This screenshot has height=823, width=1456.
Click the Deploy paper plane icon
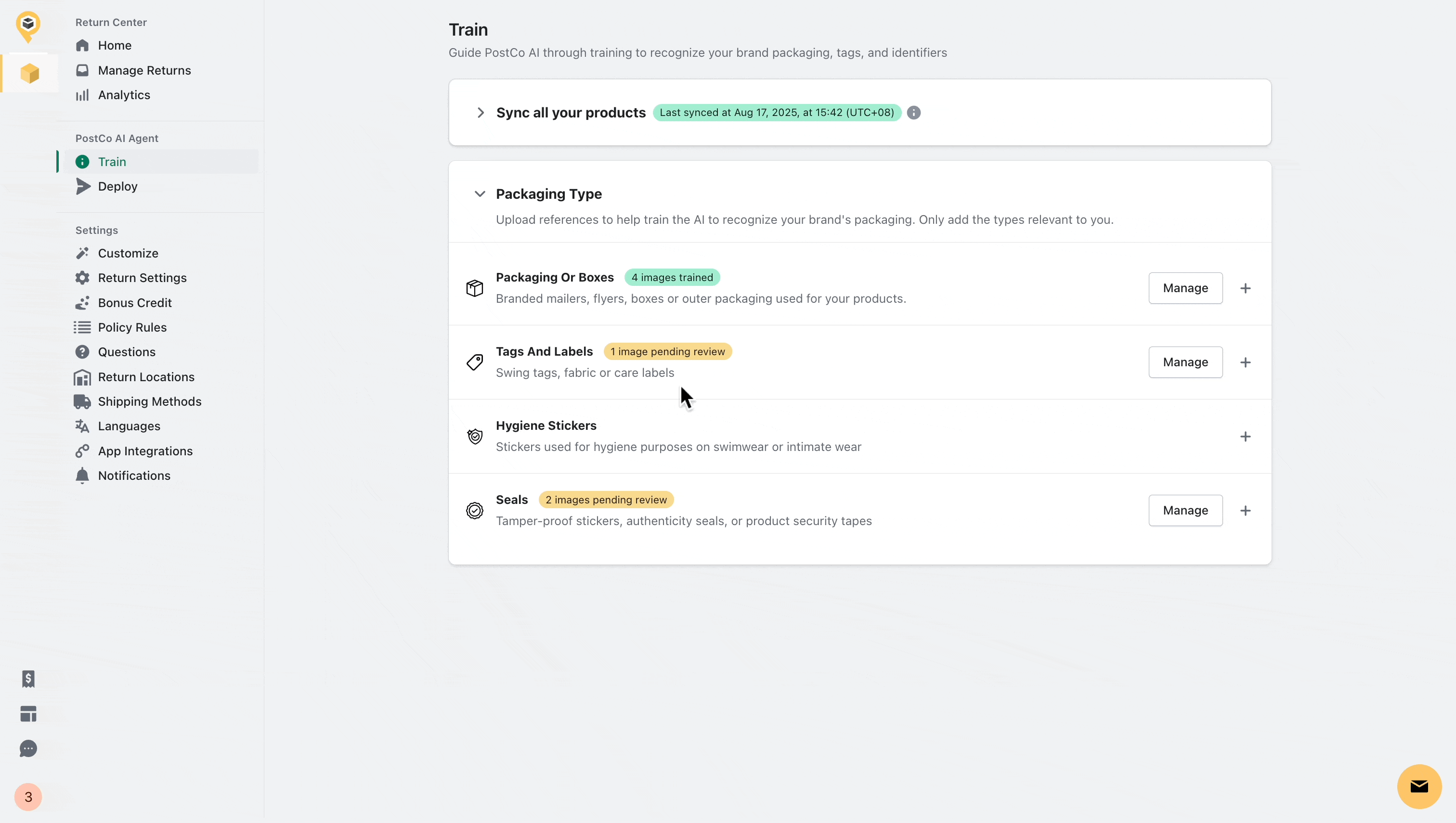(x=82, y=187)
